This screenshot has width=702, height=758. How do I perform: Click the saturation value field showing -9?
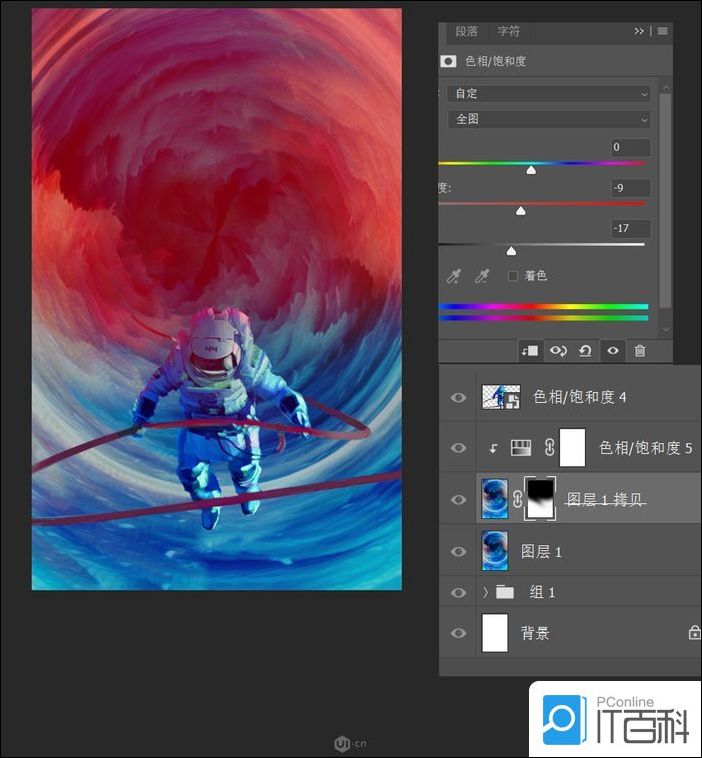(630, 188)
